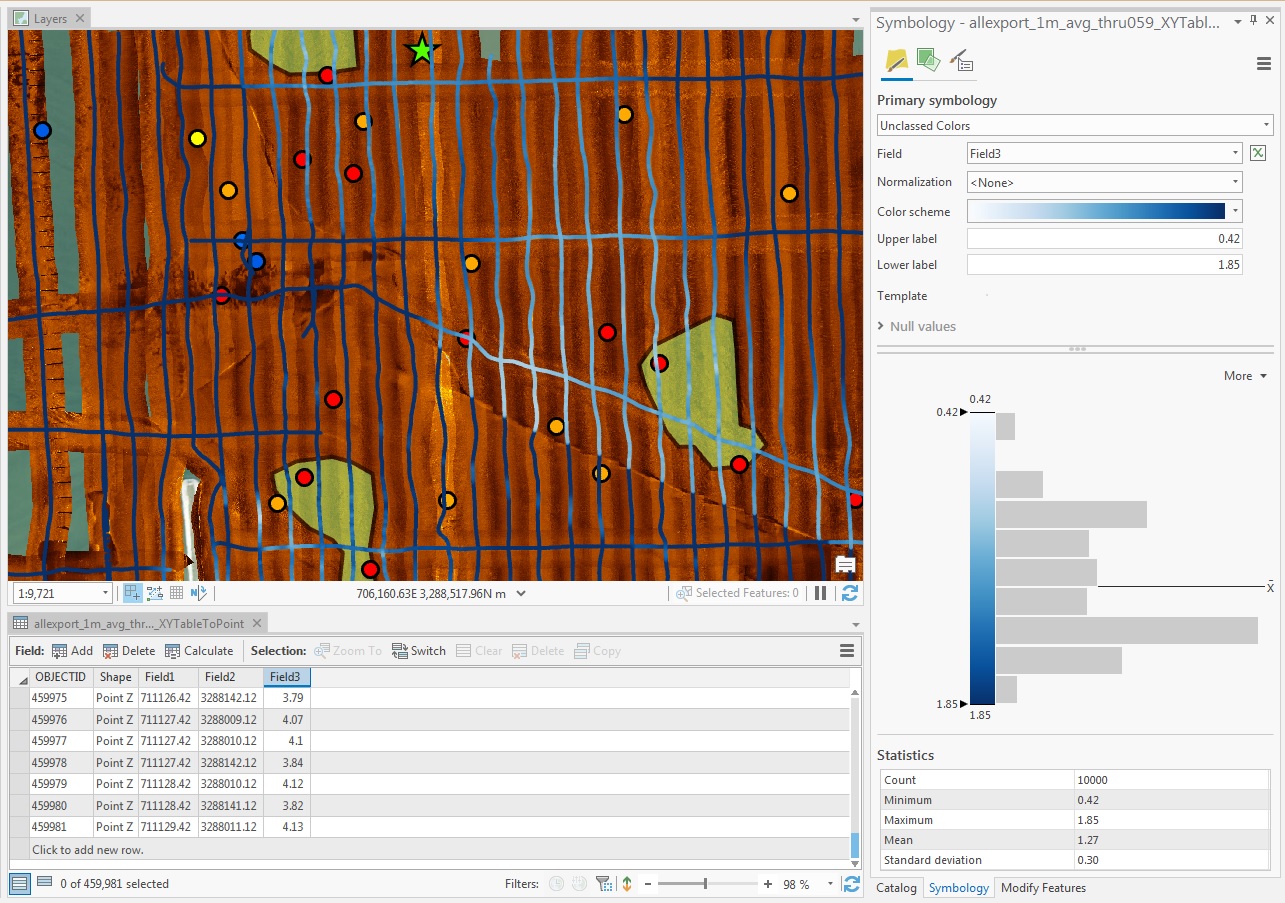Screen dimensions: 1285x903
Task: Open the map scale dropdown
Action: pyautogui.click(x=103, y=592)
